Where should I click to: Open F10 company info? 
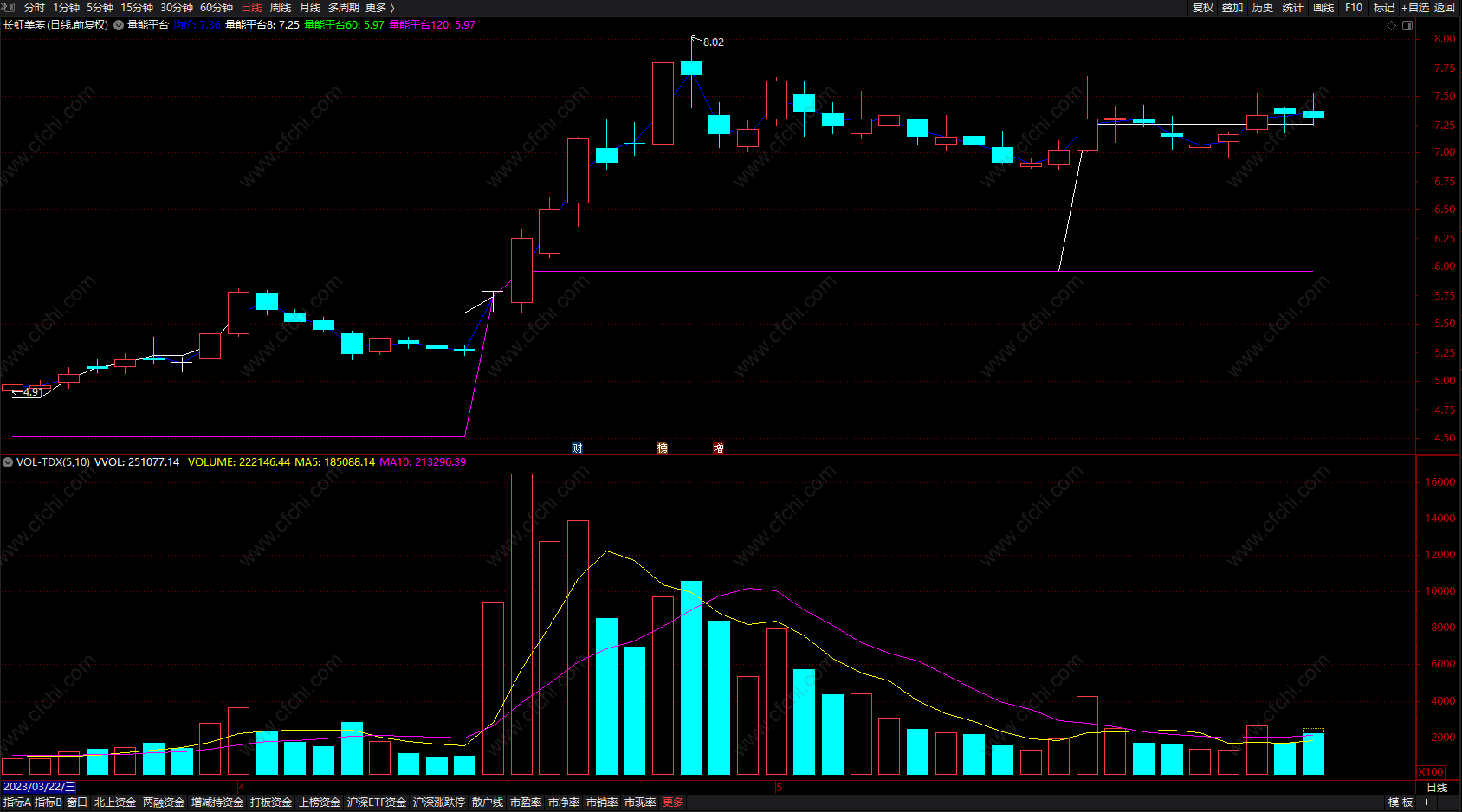coord(1354,8)
